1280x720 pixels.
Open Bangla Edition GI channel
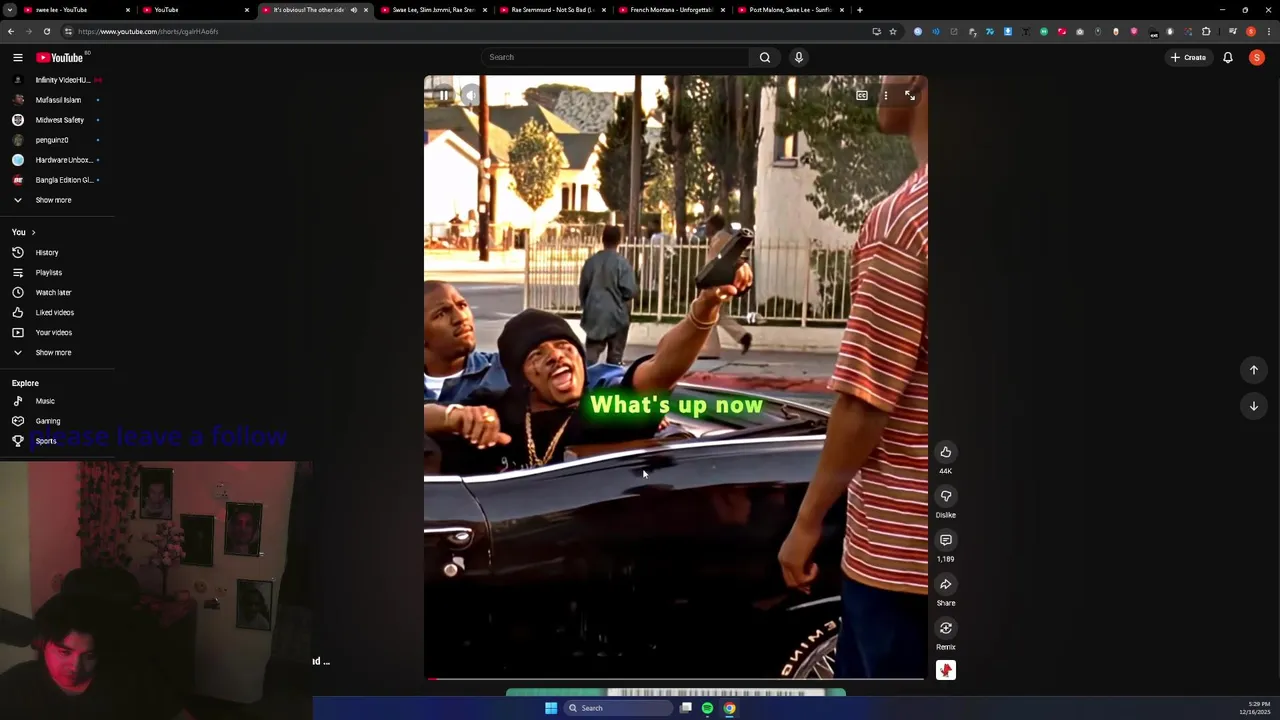click(57, 180)
